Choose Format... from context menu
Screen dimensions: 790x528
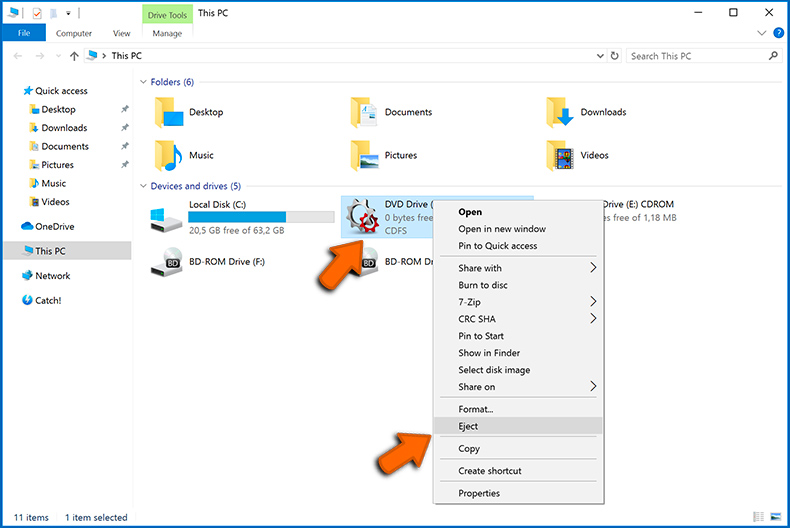coord(518,409)
